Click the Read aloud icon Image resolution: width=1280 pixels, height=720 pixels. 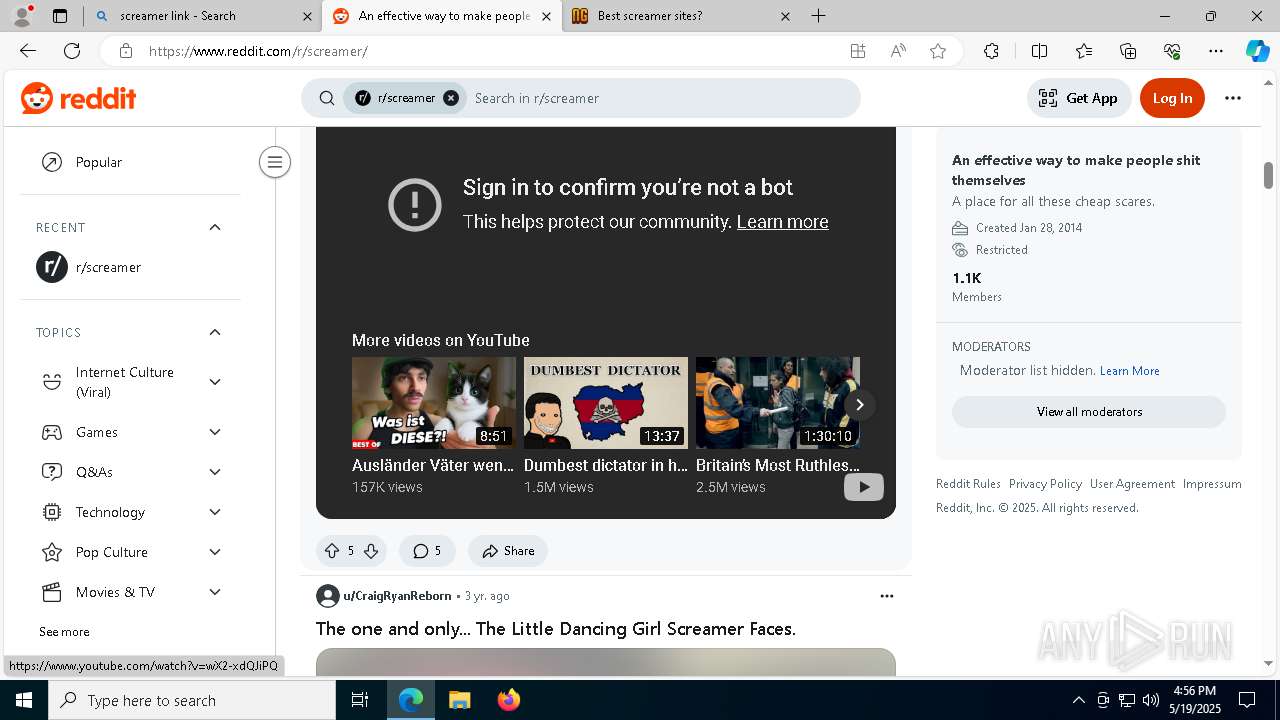pyautogui.click(x=898, y=51)
